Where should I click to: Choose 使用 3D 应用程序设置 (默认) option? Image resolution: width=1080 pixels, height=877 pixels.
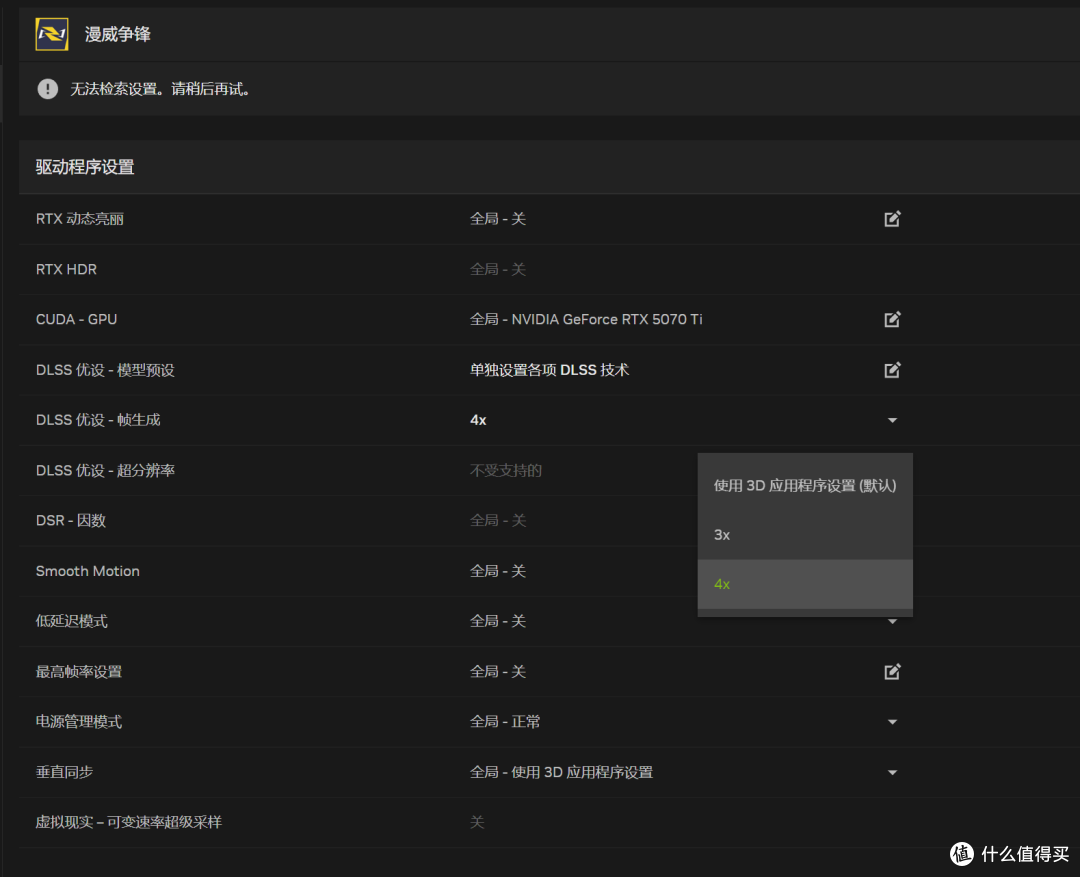tap(804, 486)
